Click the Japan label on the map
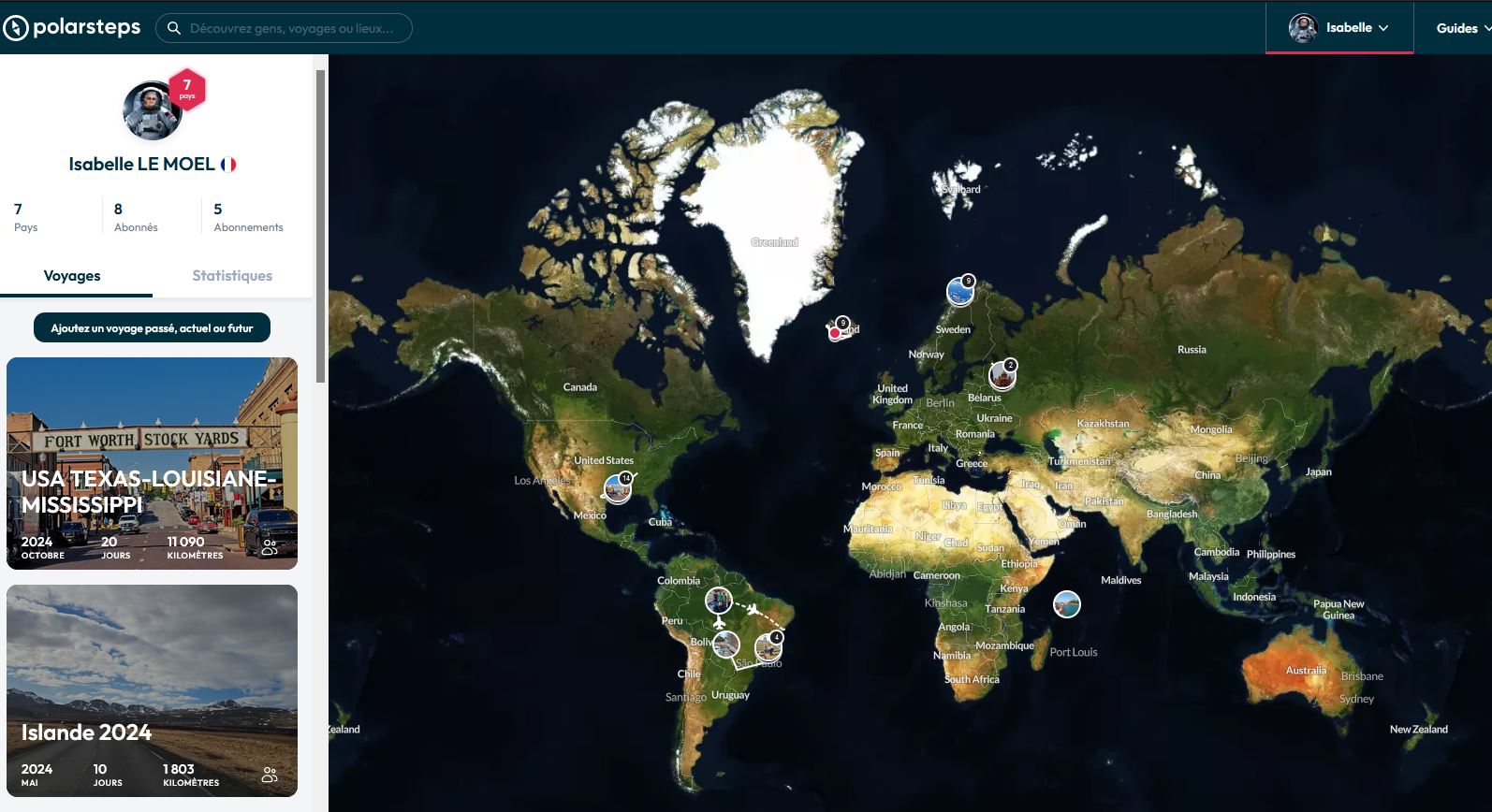1492x812 pixels. pos(1318,472)
